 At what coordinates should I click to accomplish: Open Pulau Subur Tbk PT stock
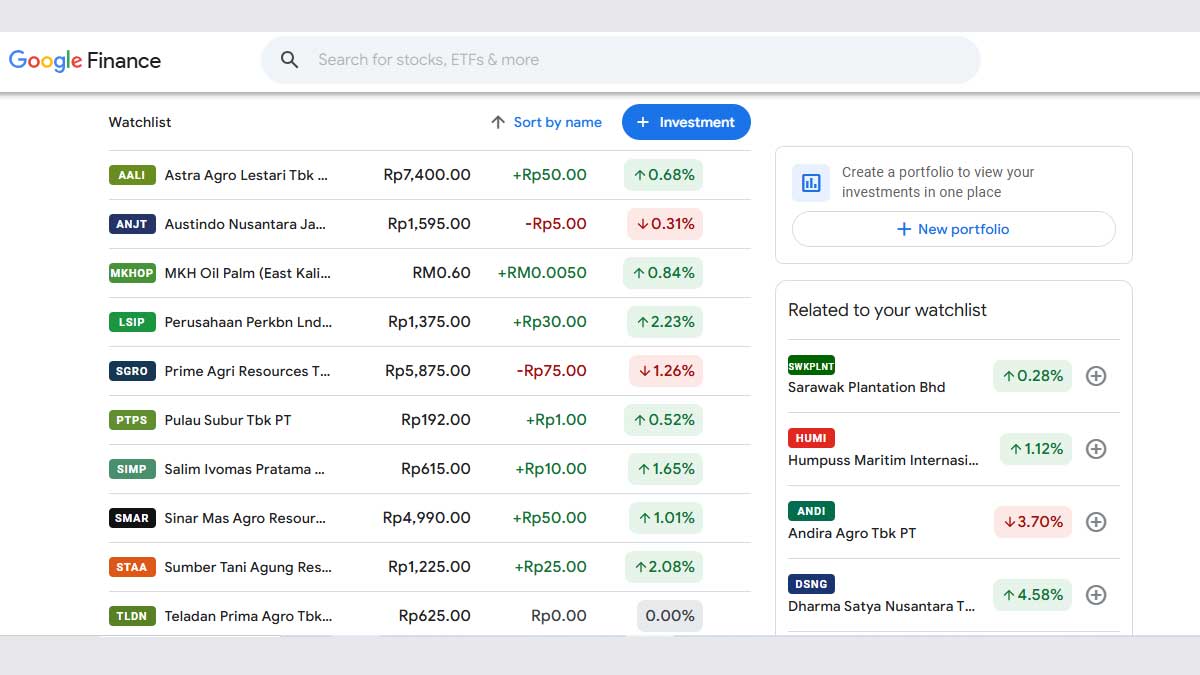coord(228,420)
